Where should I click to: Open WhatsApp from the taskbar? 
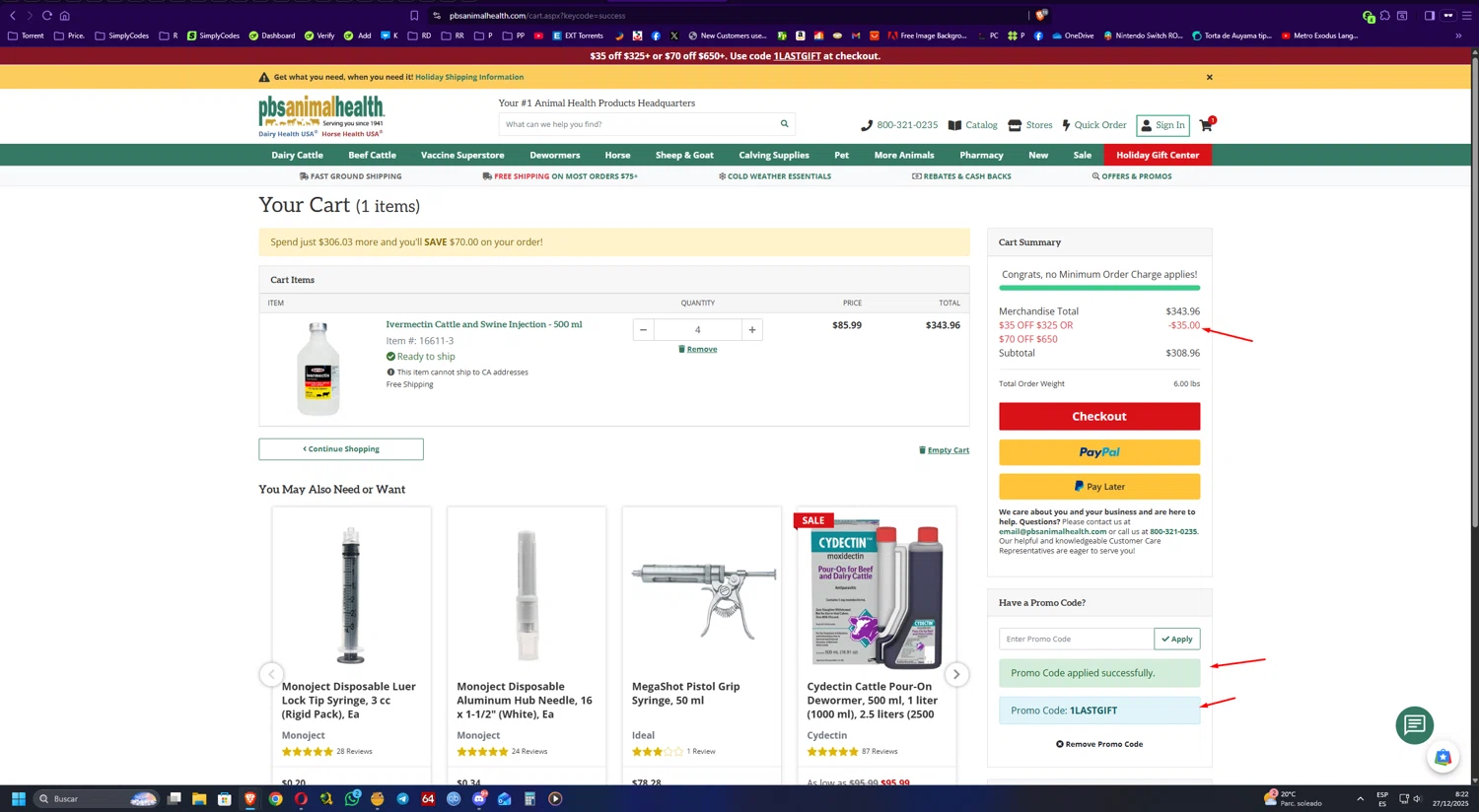(x=352, y=799)
